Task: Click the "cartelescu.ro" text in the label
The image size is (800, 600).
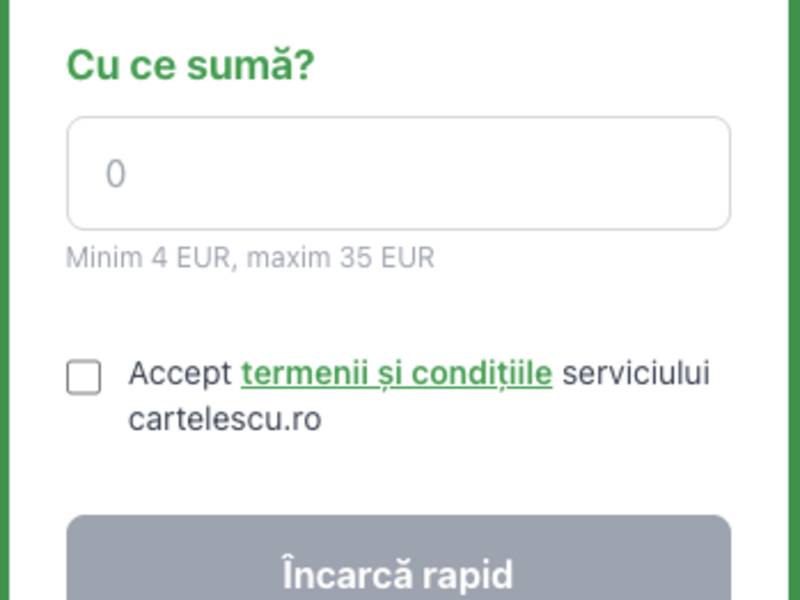Action: coord(224,419)
